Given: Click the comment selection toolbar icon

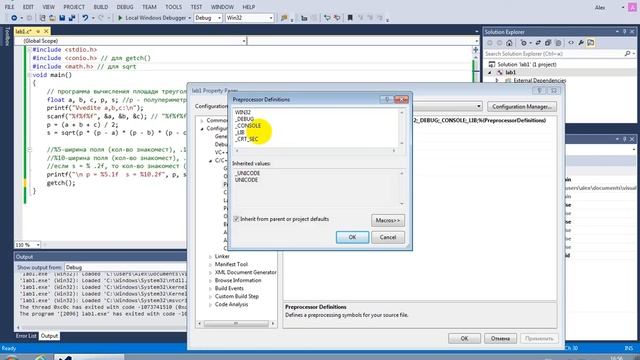Looking at the screenshot, I should tap(327, 18).
